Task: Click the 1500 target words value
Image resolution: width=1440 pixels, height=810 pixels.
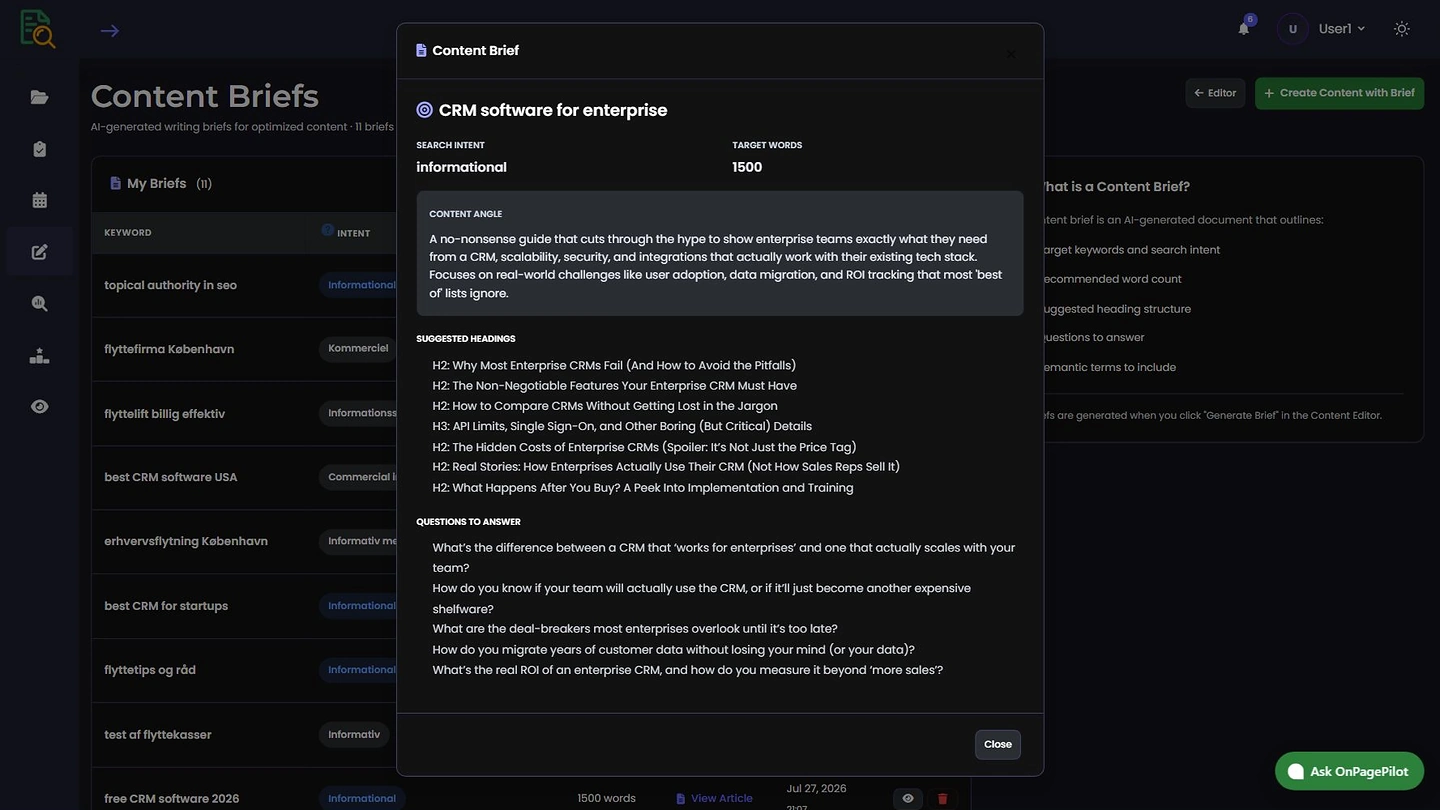Action: (x=747, y=167)
